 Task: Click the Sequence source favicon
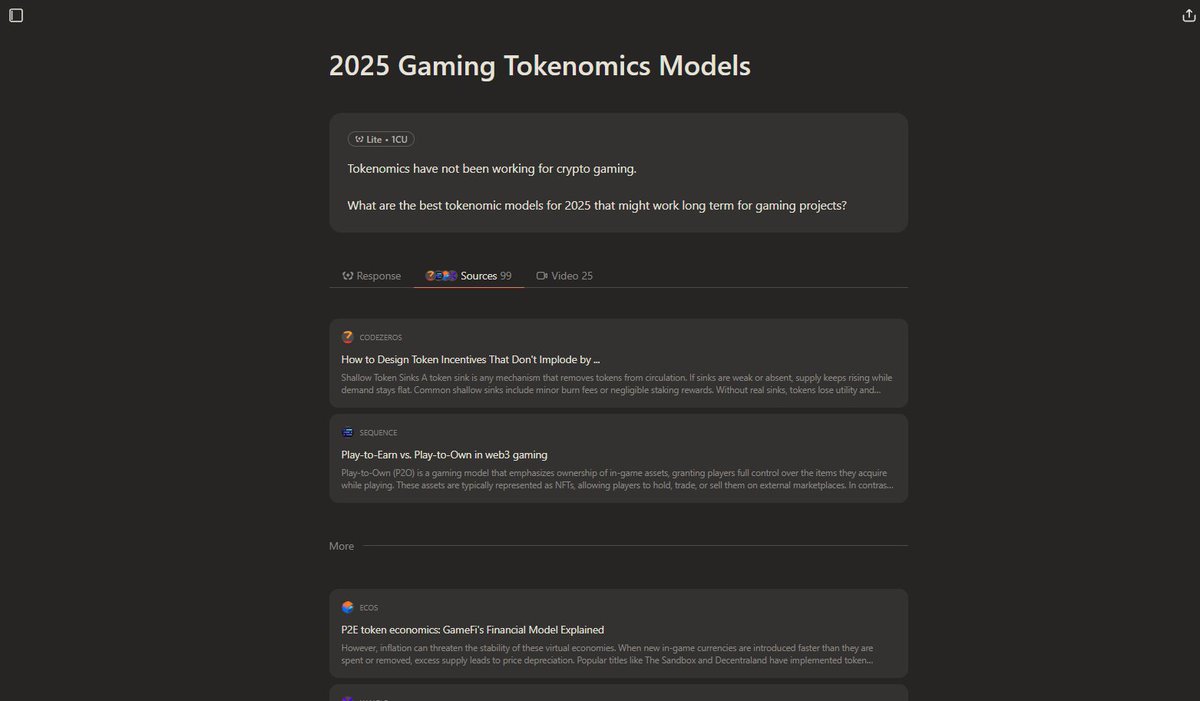click(x=348, y=432)
